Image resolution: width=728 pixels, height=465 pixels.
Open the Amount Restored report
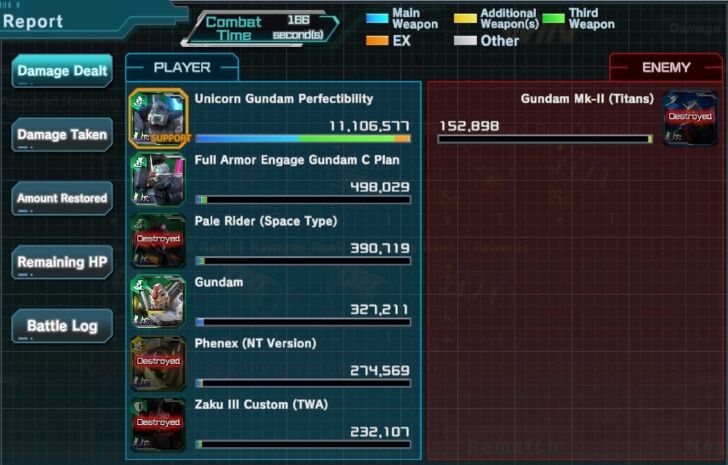[x=62, y=198]
